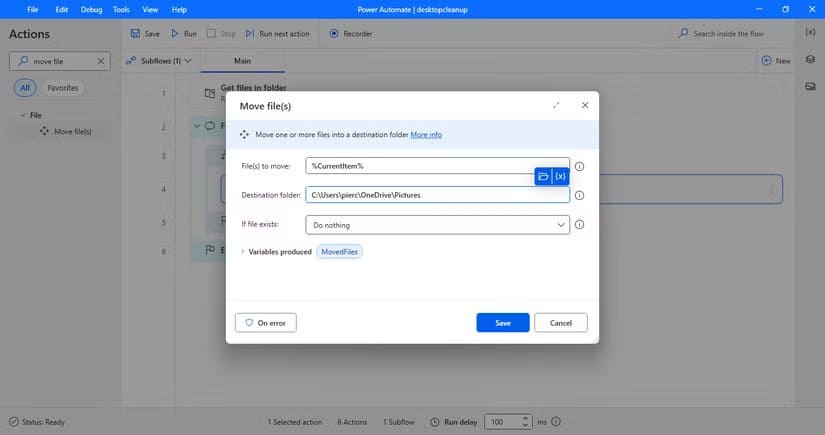
Task: Open the More info link
Action: (x=426, y=135)
